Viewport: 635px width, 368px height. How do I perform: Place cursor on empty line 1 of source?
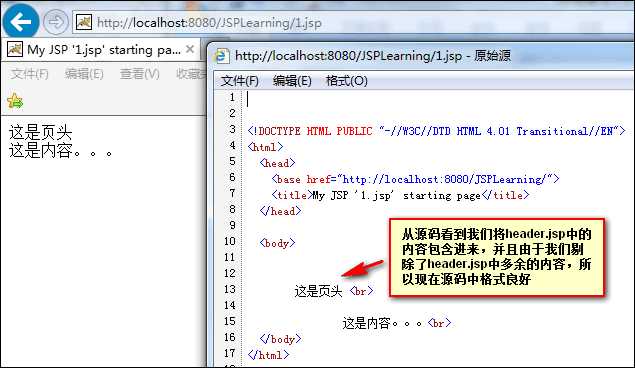(437, 99)
